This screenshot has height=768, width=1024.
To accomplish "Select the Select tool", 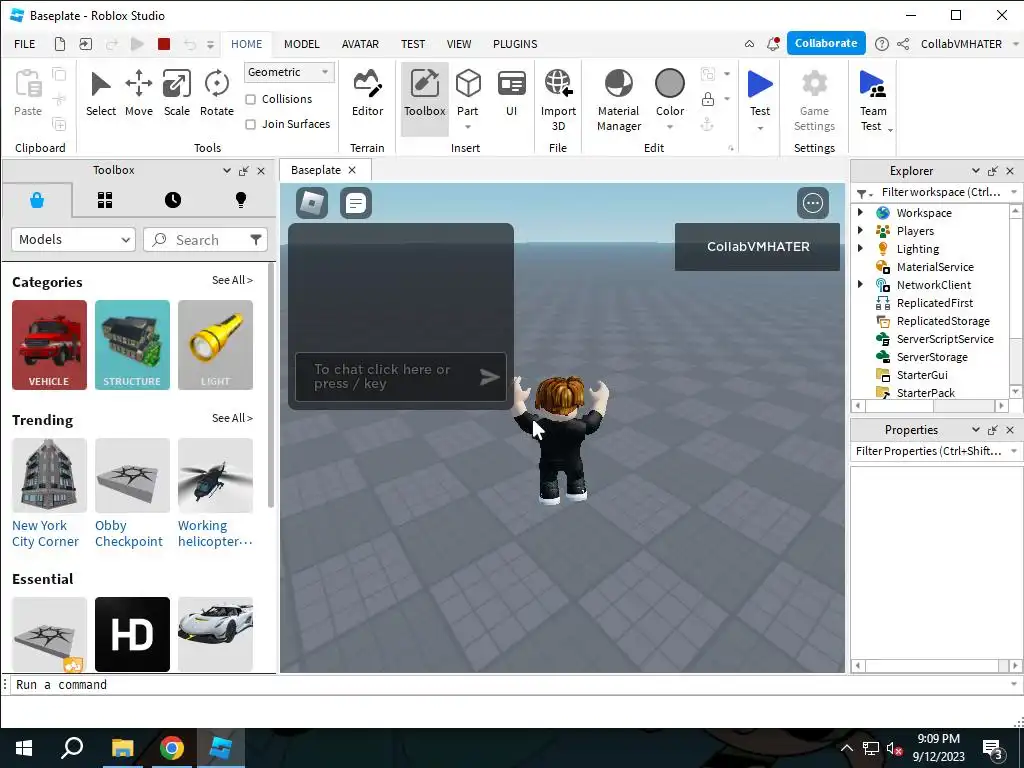I will 101,93.
